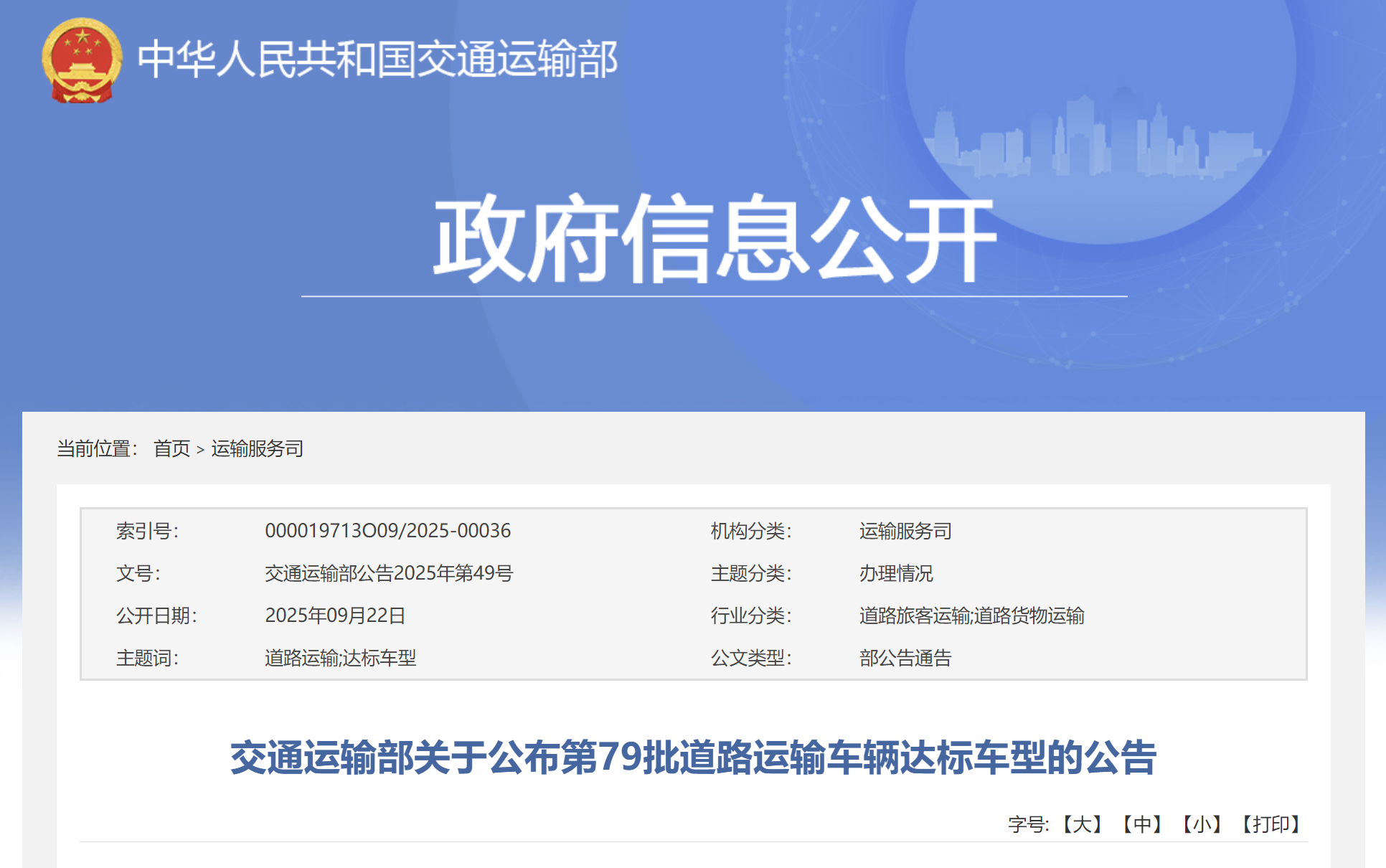
Task: Click the keywords 道路运输;达标车型
Action: pyautogui.click(x=340, y=658)
